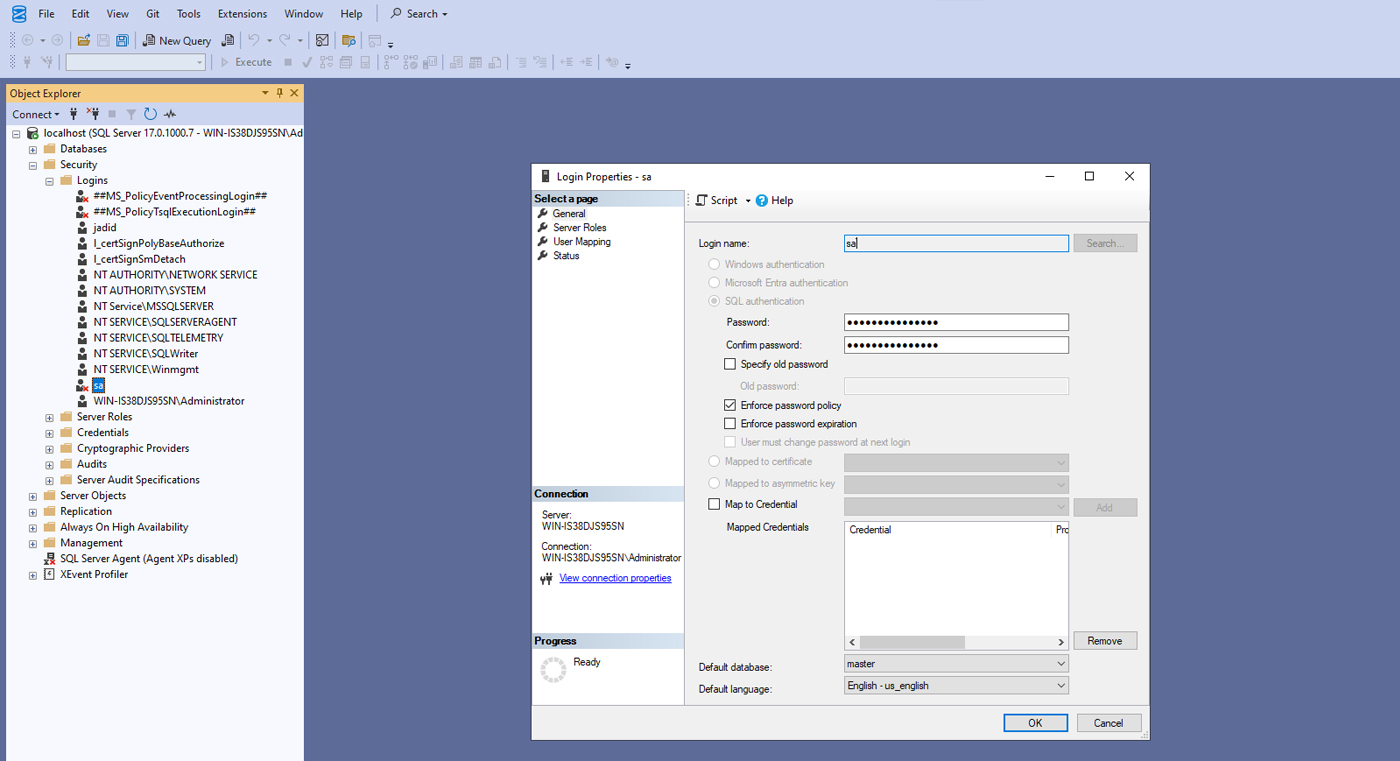
Task: Tick the Map to Credential checkbox
Action: (x=714, y=505)
